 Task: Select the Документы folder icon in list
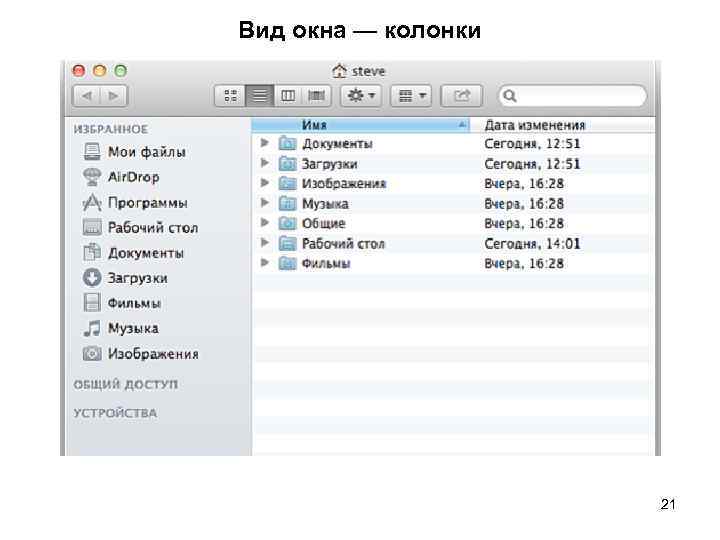point(287,143)
